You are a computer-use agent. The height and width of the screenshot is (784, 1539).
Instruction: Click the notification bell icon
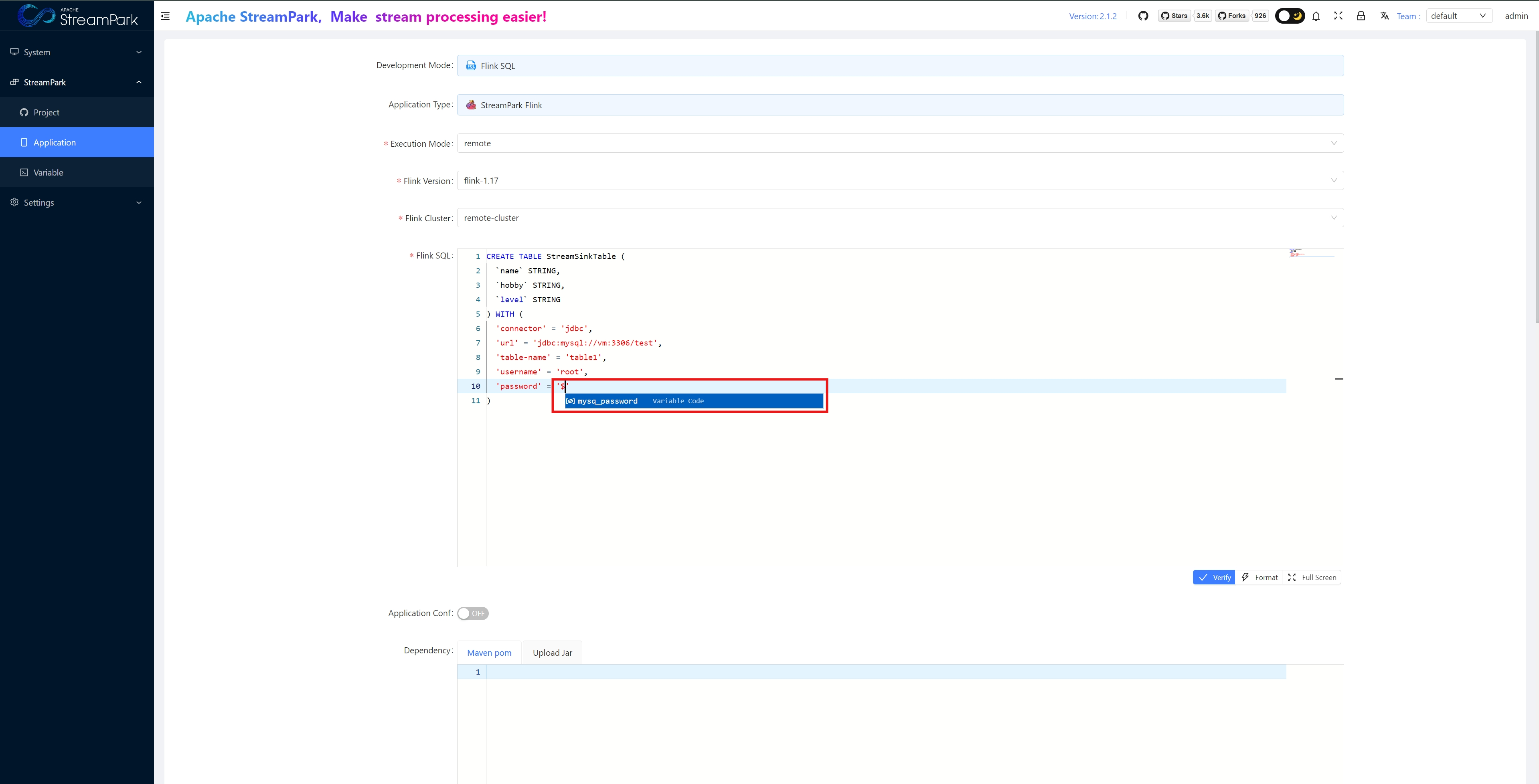(1316, 16)
